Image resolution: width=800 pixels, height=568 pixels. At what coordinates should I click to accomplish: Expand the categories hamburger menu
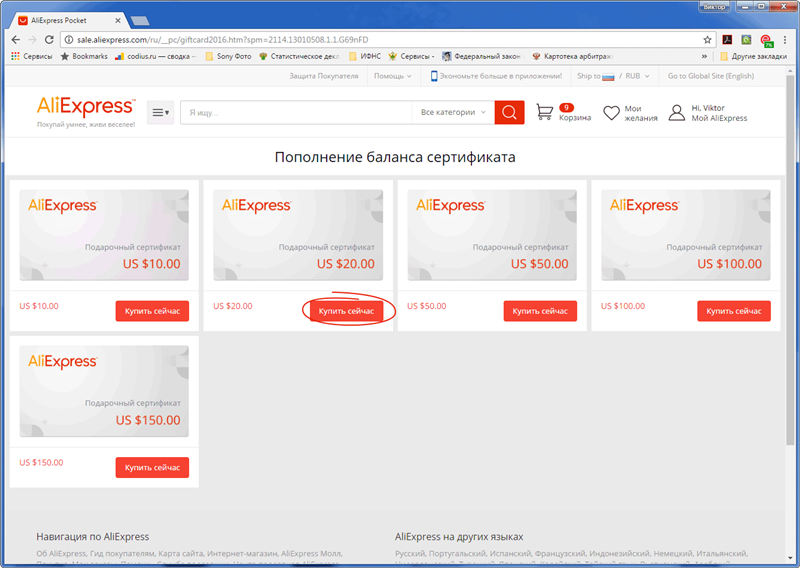click(160, 113)
